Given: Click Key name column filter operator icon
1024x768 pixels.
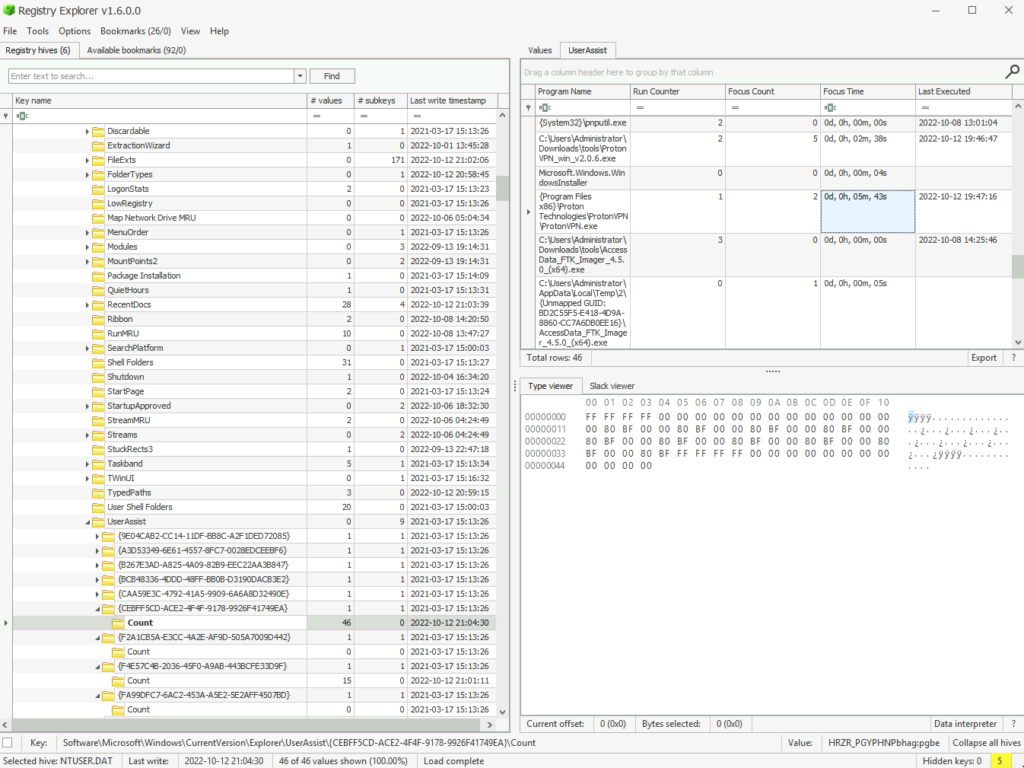Looking at the screenshot, I should [22, 116].
